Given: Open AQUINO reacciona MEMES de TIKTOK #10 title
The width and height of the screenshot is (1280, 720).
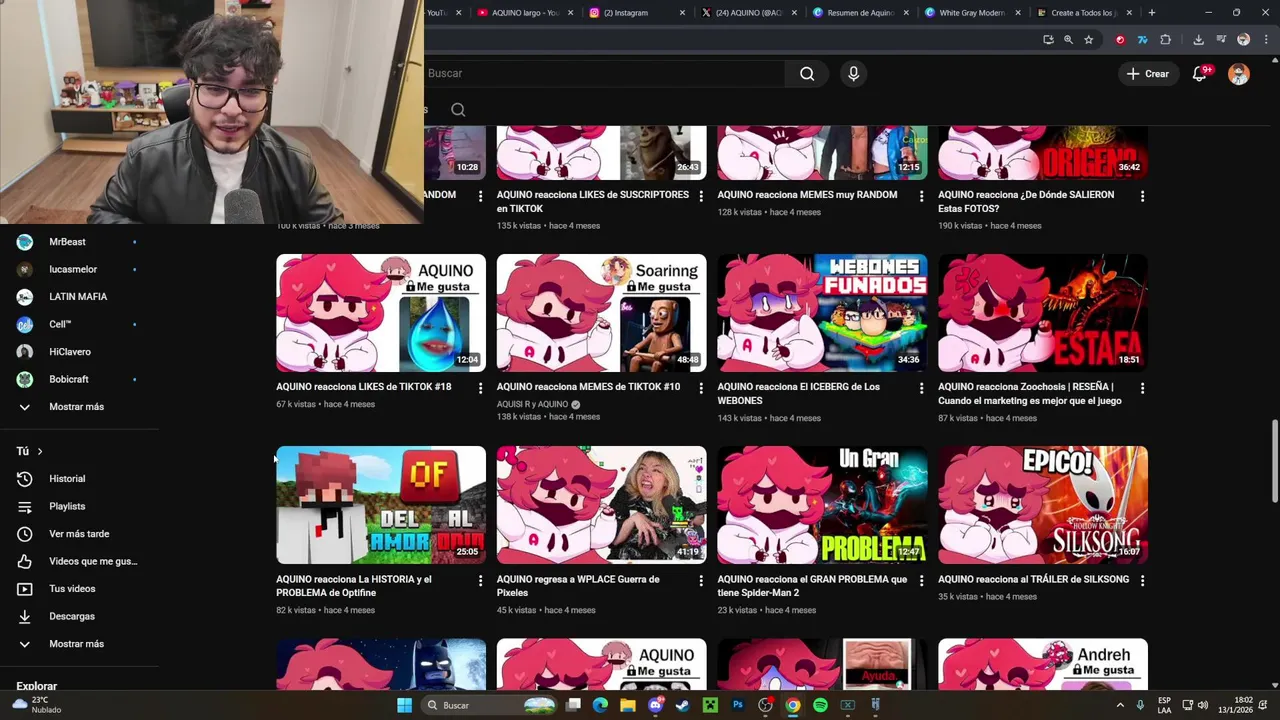Looking at the screenshot, I should [588, 387].
